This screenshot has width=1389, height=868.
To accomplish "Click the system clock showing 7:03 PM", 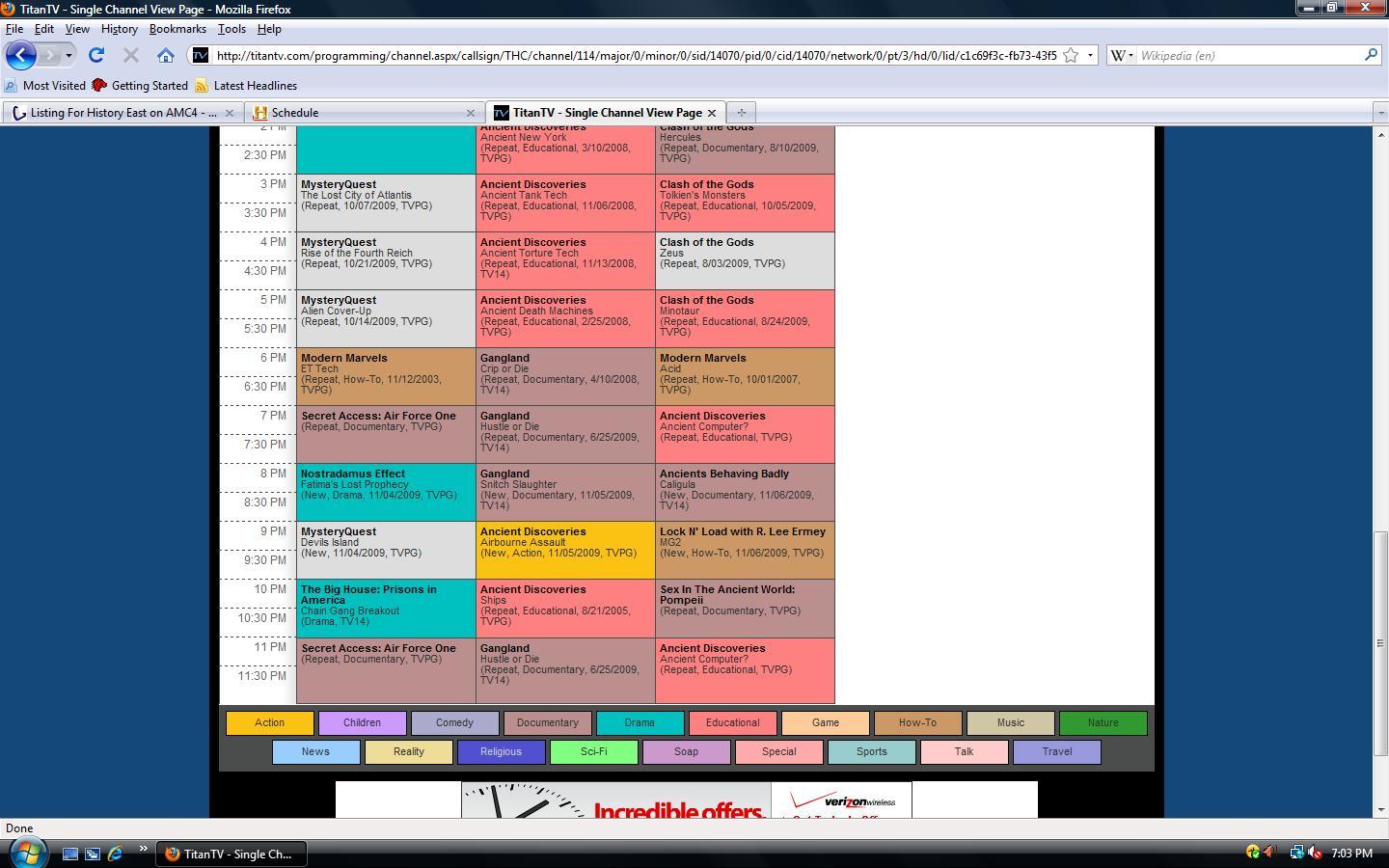I will (x=1351, y=854).
